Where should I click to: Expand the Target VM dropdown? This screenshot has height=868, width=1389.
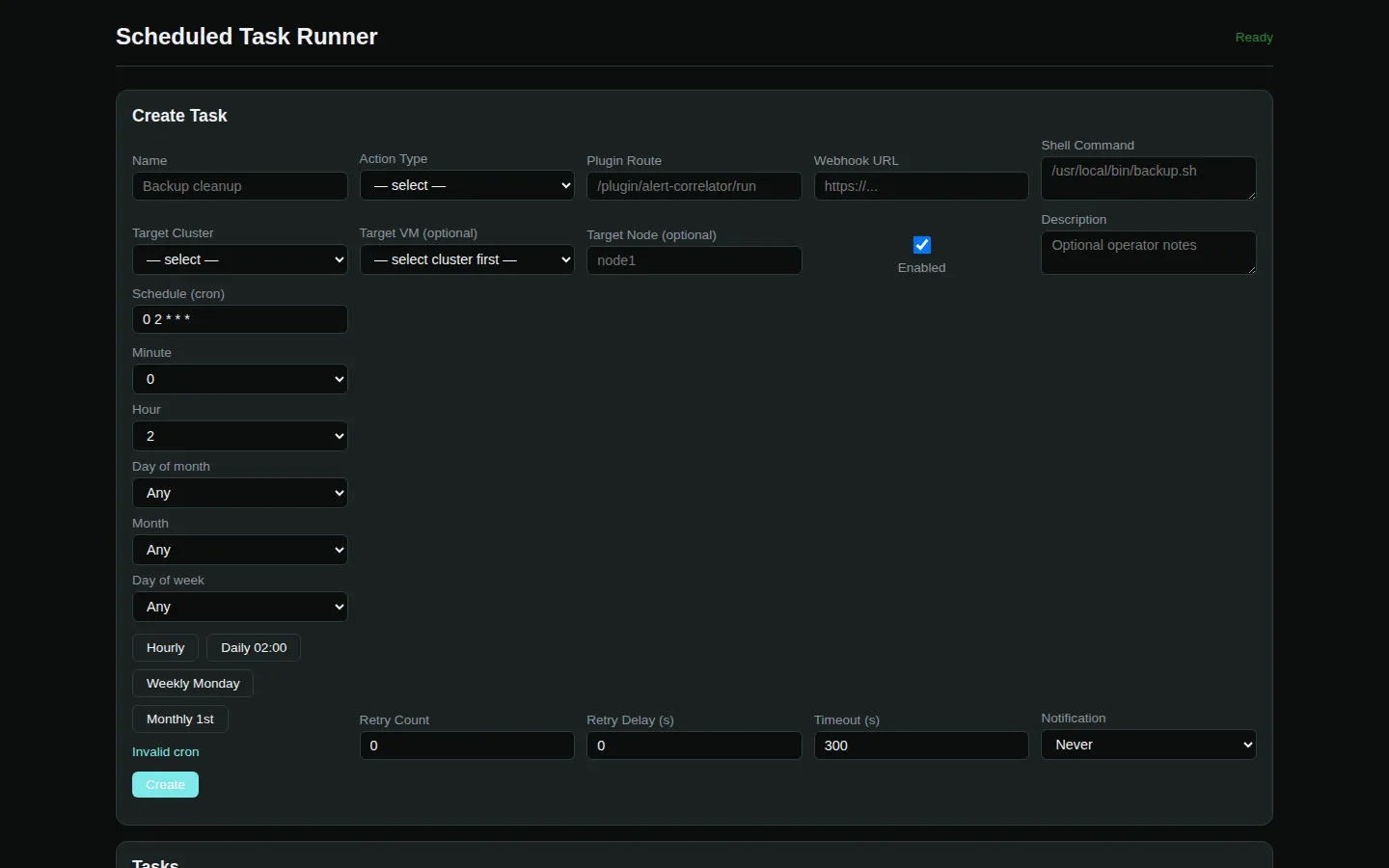[x=467, y=259]
